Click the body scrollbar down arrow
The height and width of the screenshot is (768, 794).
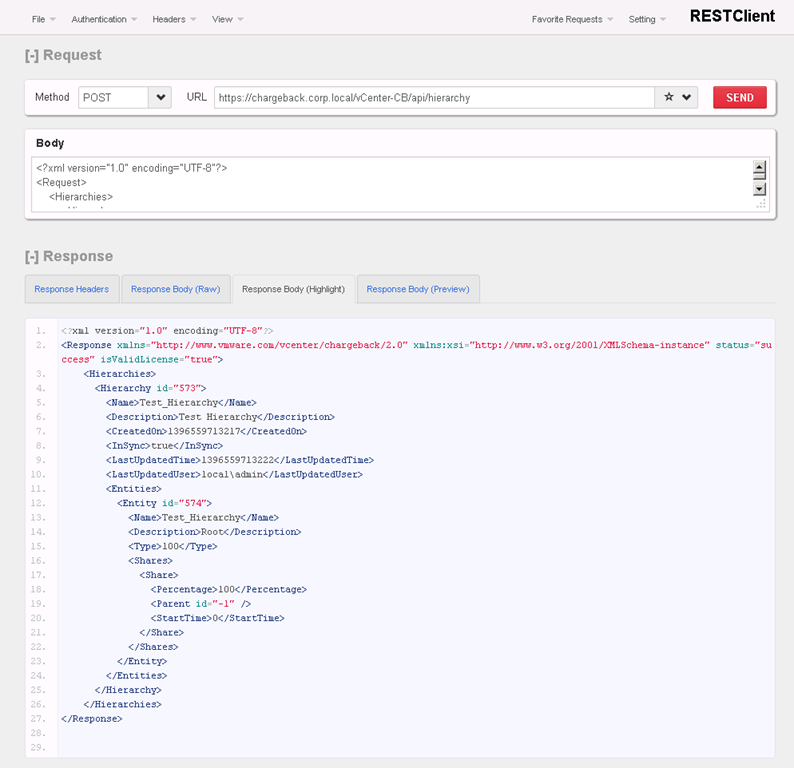759,188
